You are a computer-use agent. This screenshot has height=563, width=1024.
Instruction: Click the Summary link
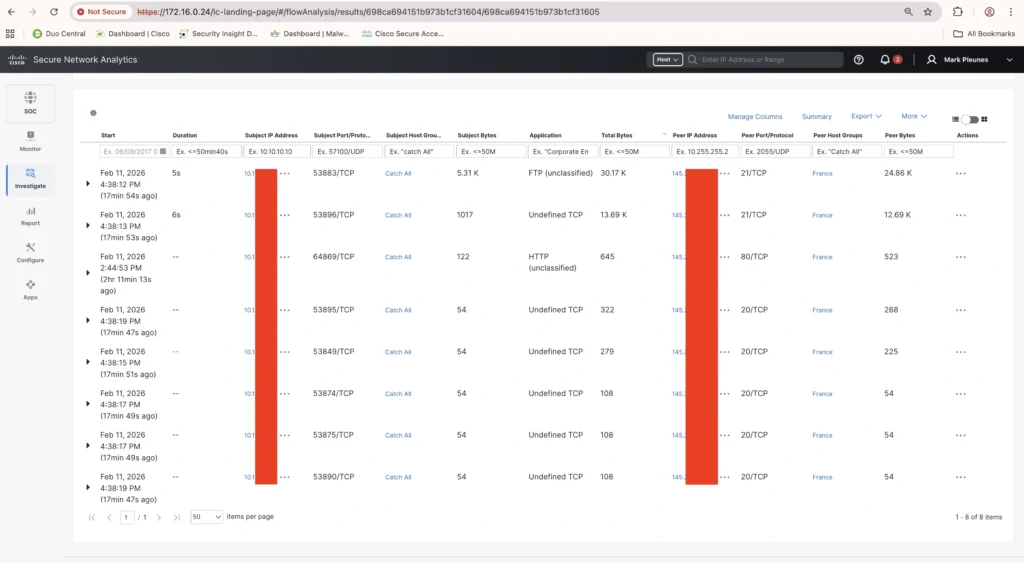pos(816,117)
